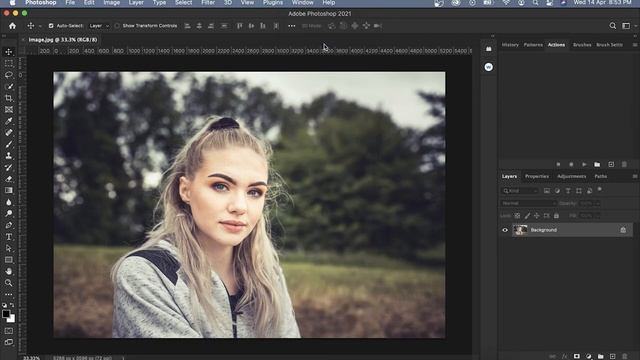Click the background color swatch
Viewport: 640px width, 360px height.
pos(12,319)
